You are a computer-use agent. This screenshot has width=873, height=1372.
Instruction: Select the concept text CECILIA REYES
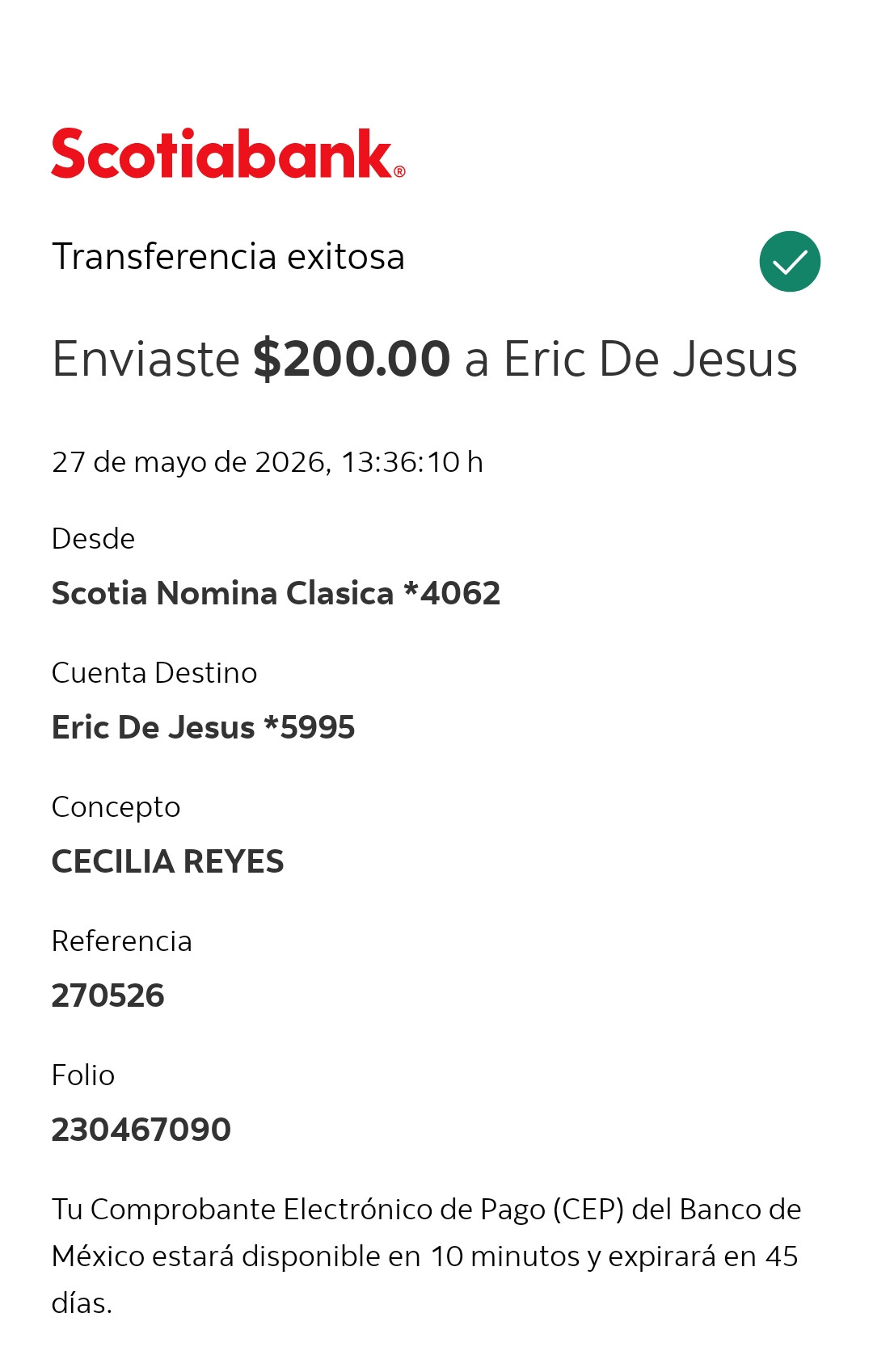tap(167, 861)
